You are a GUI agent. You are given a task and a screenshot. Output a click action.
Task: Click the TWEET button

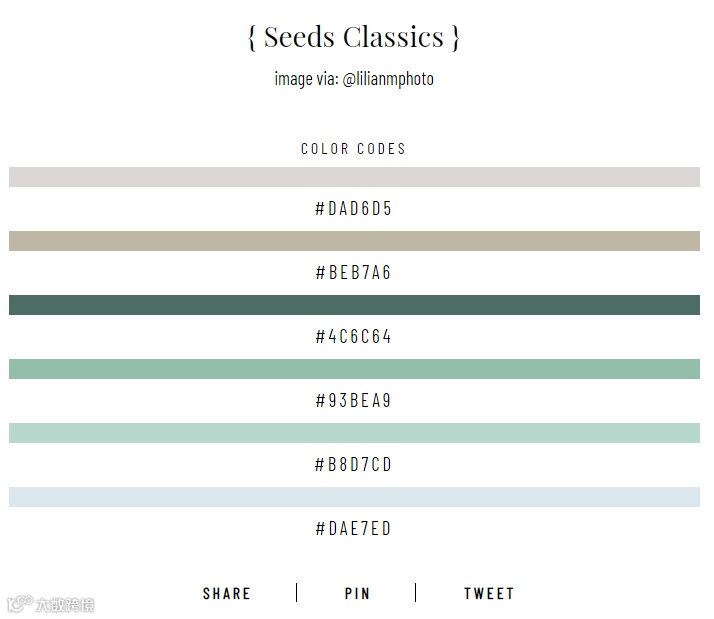(x=489, y=593)
